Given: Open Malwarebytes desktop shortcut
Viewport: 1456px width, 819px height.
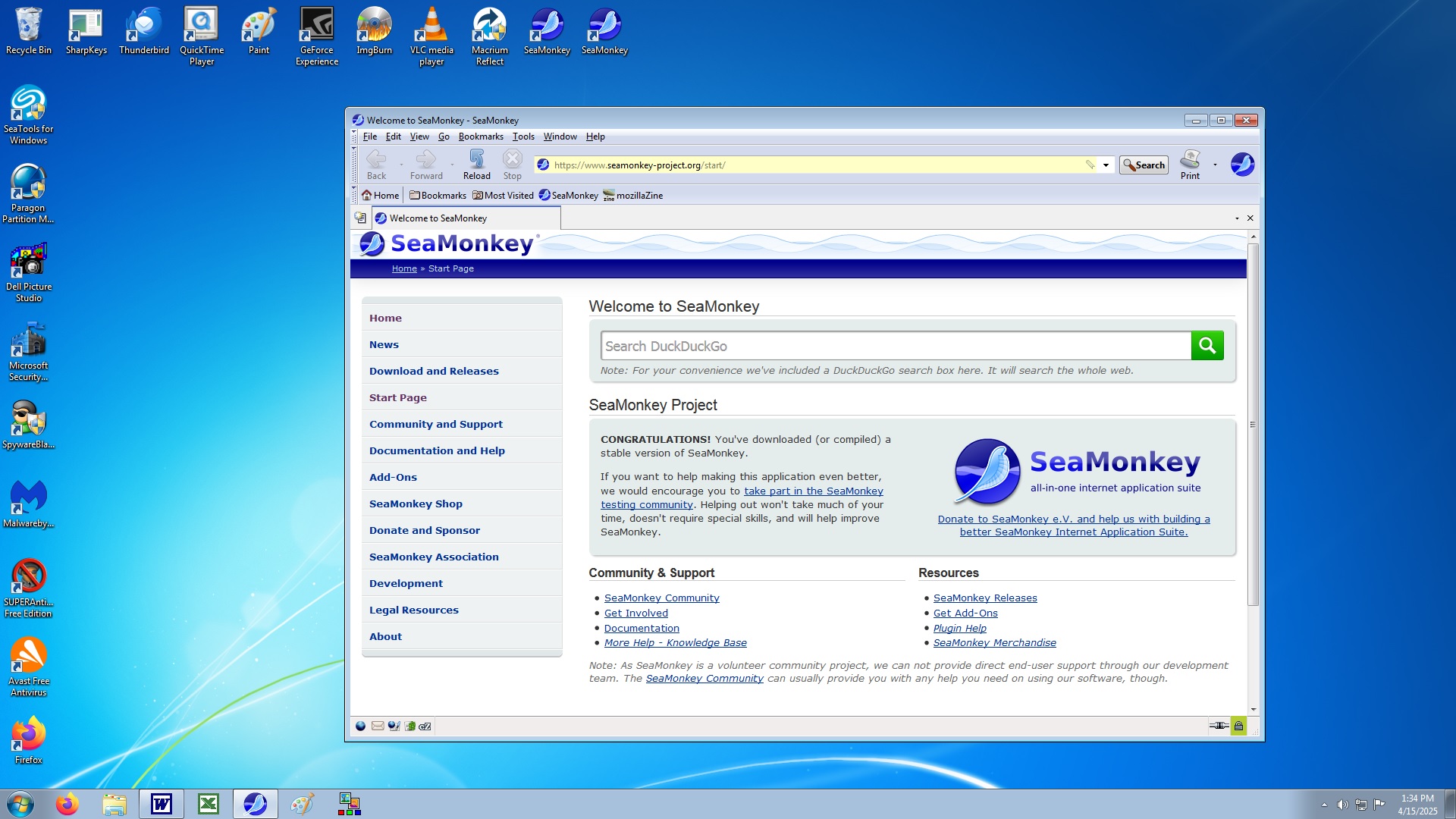Looking at the screenshot, I should click(x=29, y=504).
